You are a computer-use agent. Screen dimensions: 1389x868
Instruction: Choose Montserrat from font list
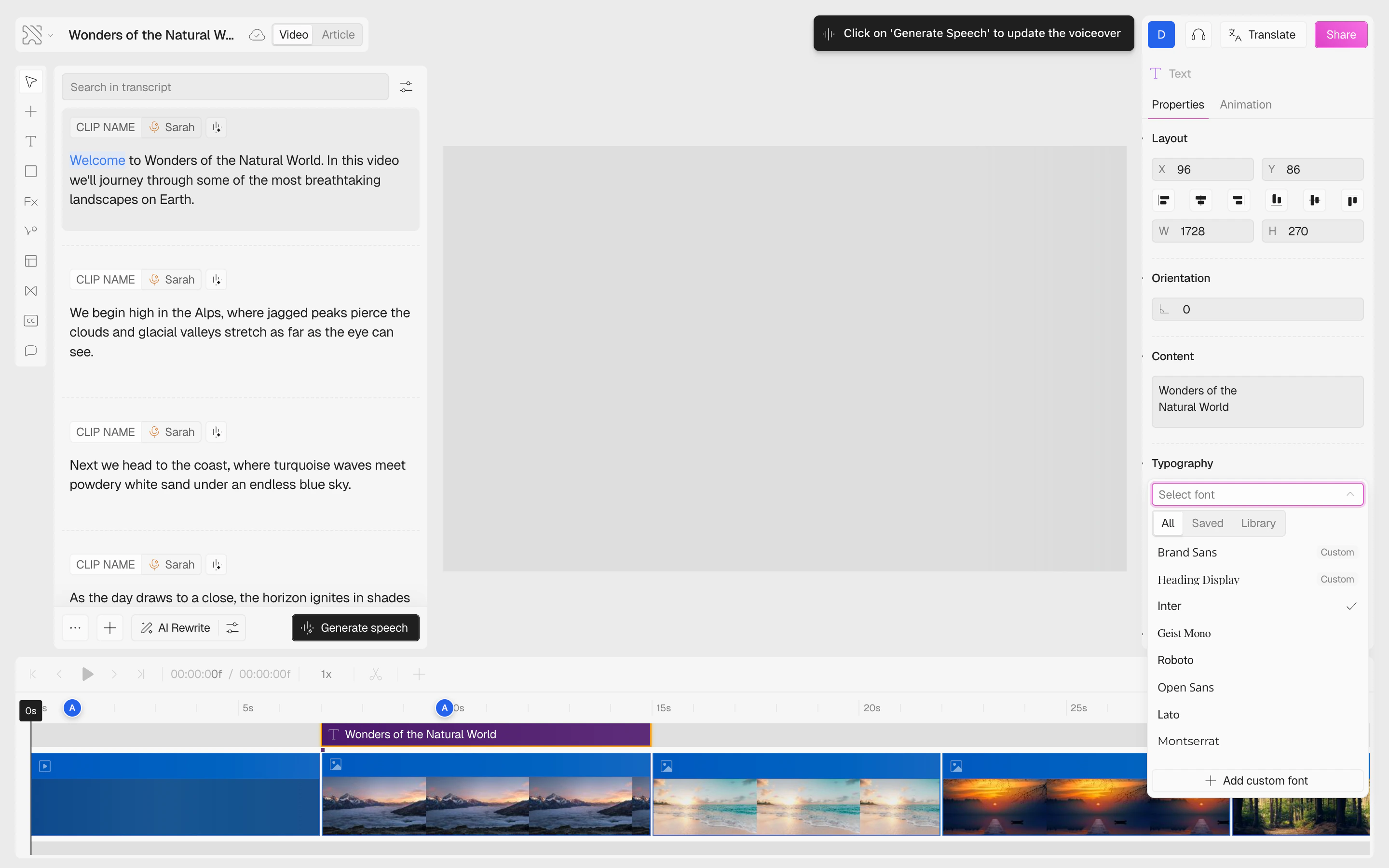1188,741
